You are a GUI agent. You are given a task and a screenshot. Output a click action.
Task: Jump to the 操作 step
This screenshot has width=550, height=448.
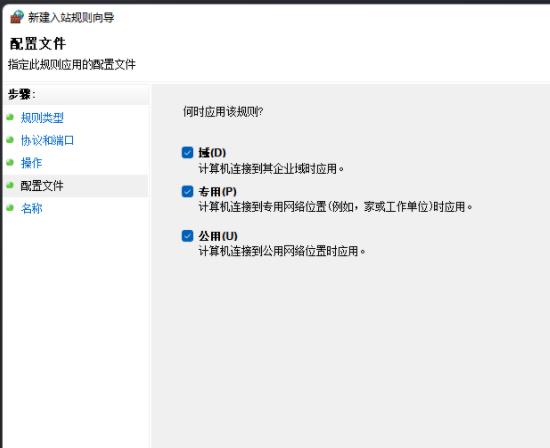coord(31,163)
